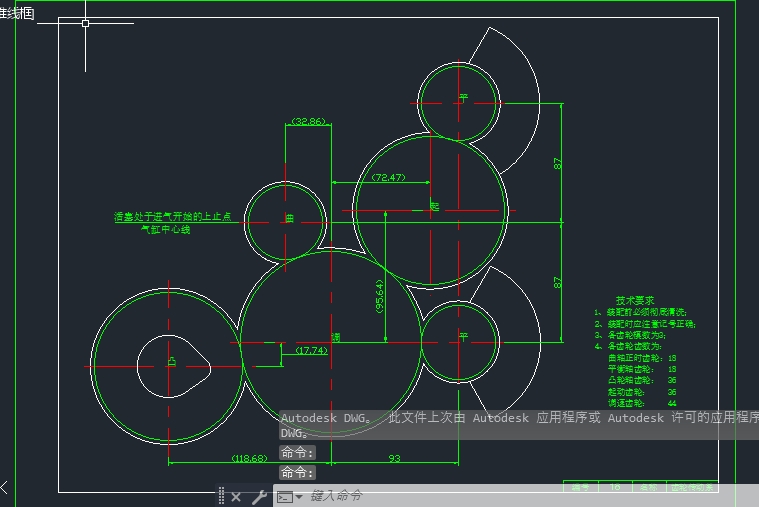Select the 93 dimension text
The height and width of the screenshot is (507, 759).
(x=395, y=458)
